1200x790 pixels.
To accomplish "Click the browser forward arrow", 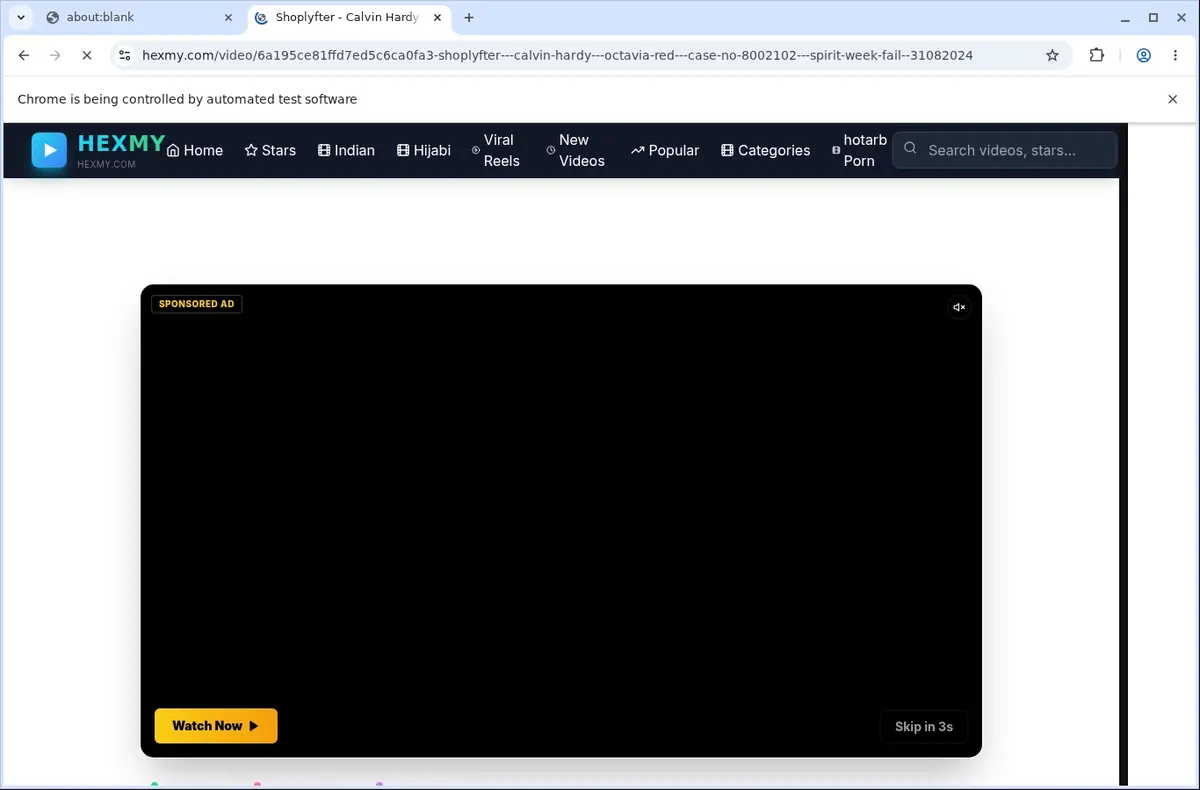I will [55, 56].
